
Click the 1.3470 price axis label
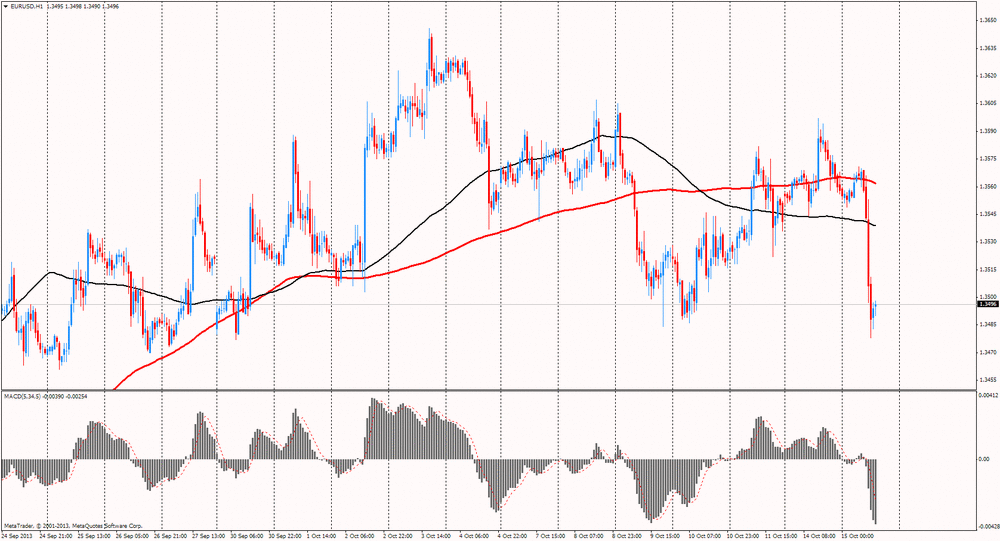click(988, 352)
